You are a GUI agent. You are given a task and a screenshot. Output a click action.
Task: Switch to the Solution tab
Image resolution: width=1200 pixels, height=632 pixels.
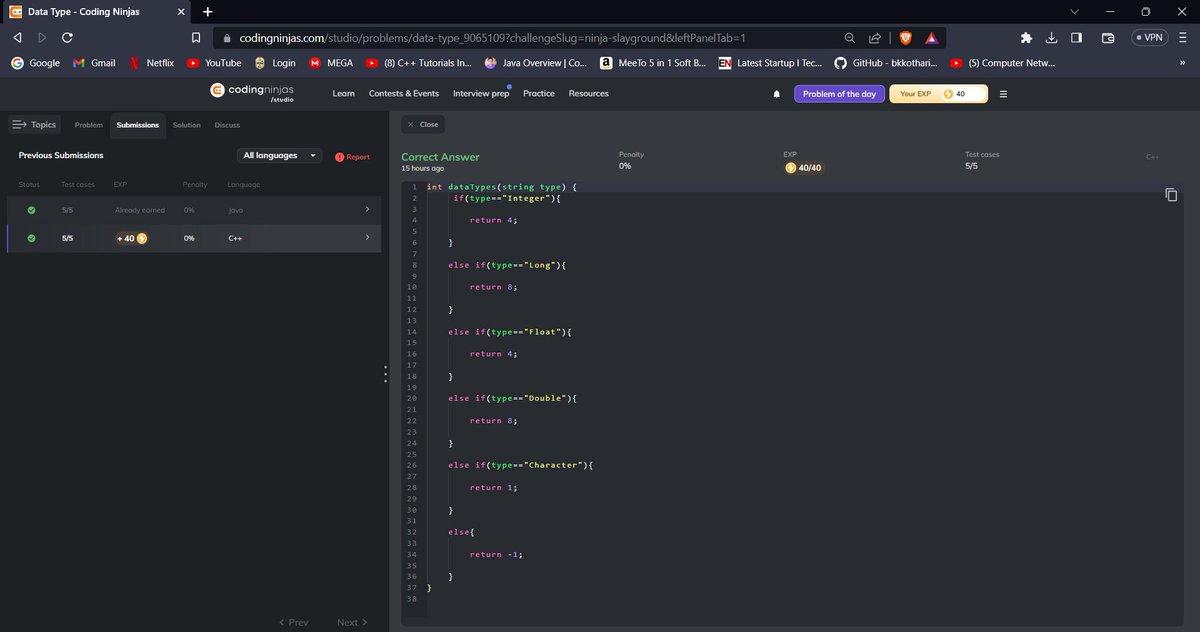[186, 125]
